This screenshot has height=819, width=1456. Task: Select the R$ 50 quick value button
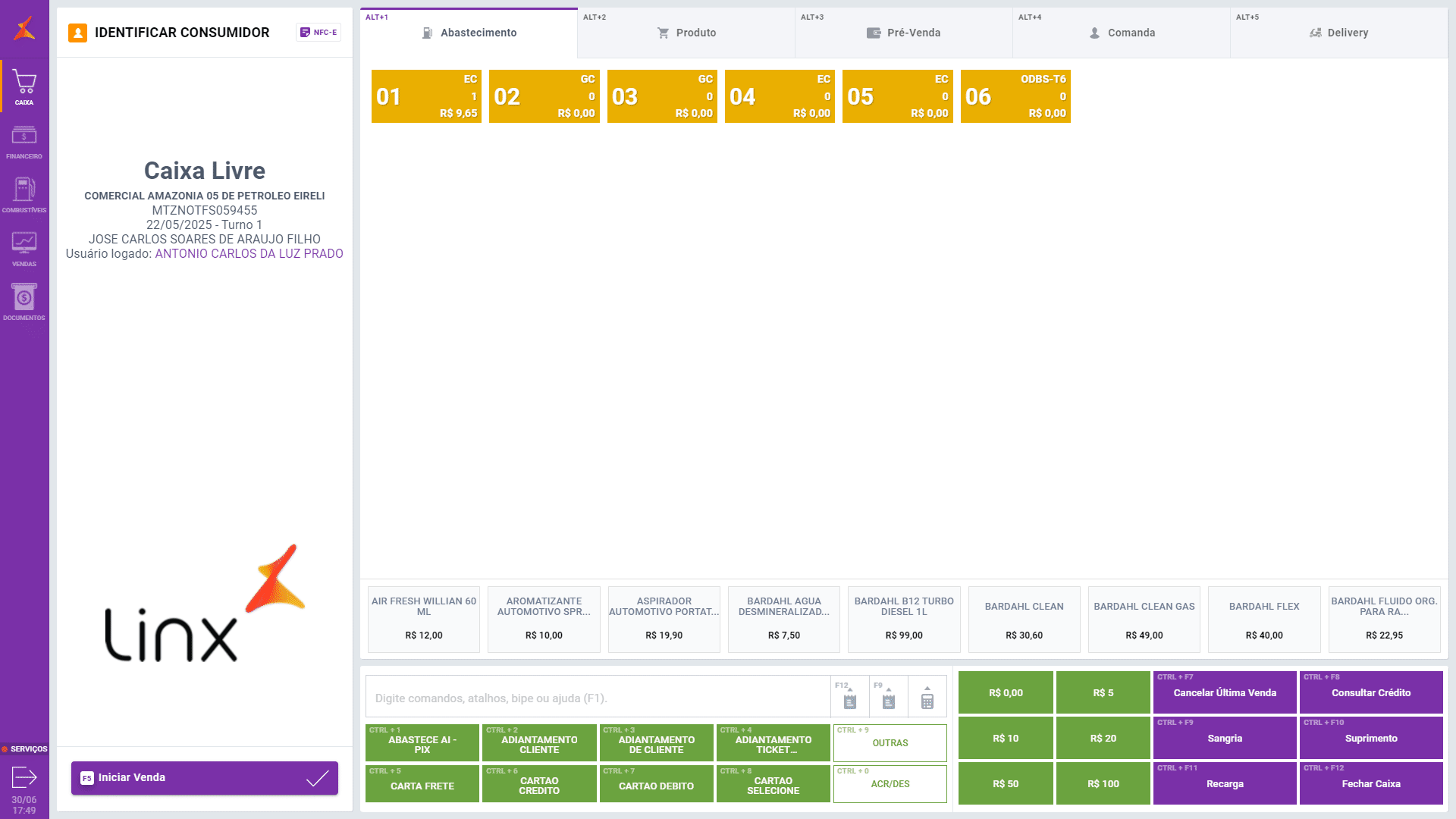point(1006,783)
